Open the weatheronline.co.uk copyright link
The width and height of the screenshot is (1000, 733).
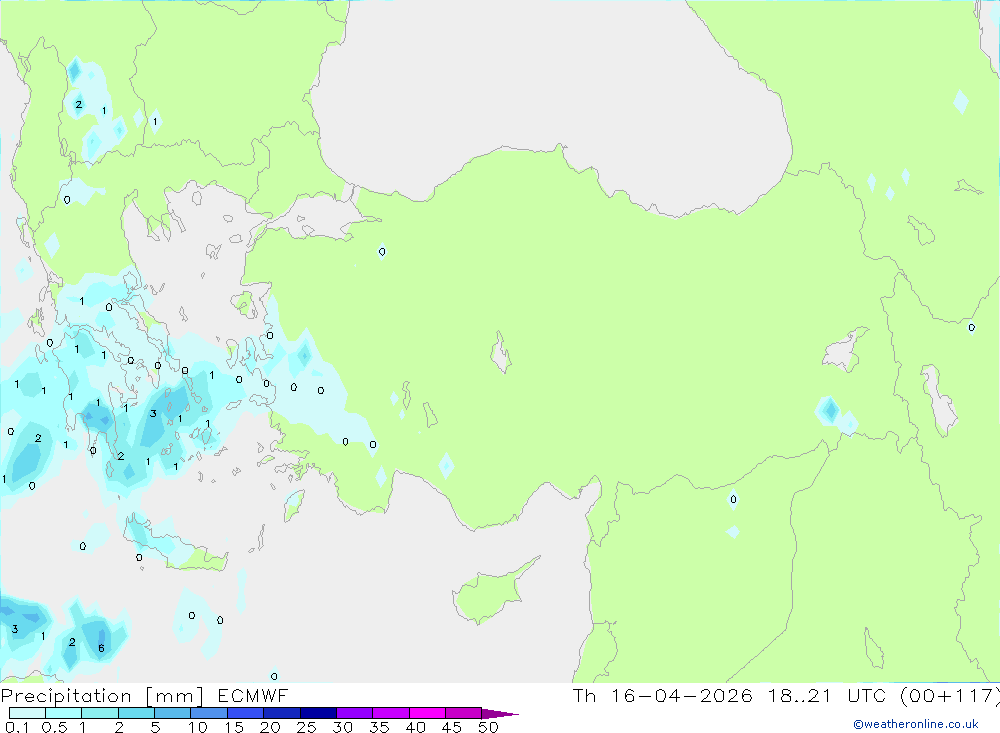(x=916, y=724)
